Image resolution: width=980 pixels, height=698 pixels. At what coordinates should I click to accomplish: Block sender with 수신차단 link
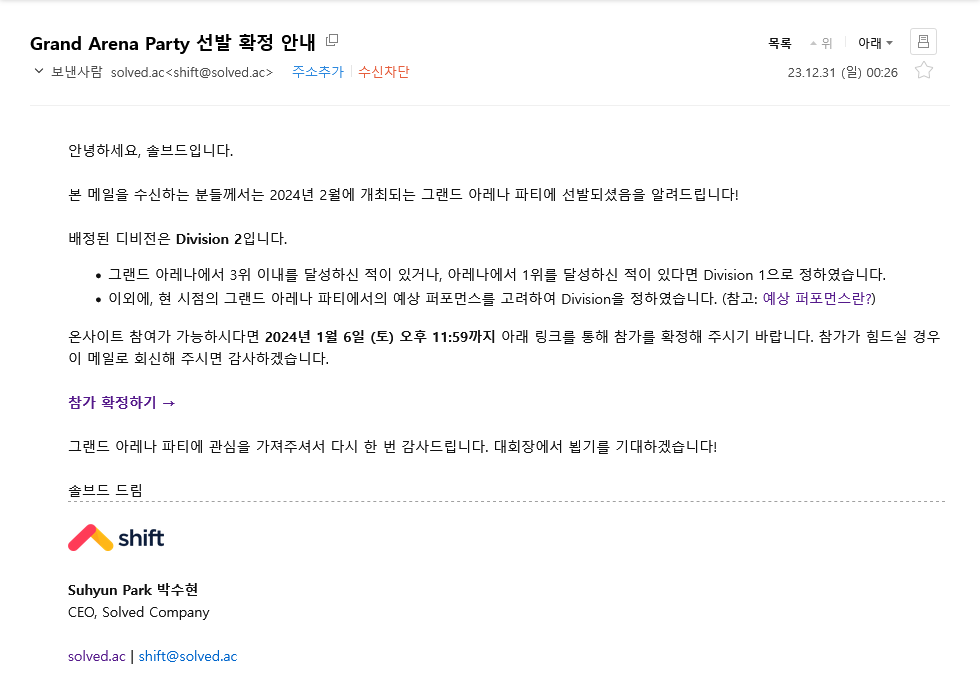coord(384,72)
